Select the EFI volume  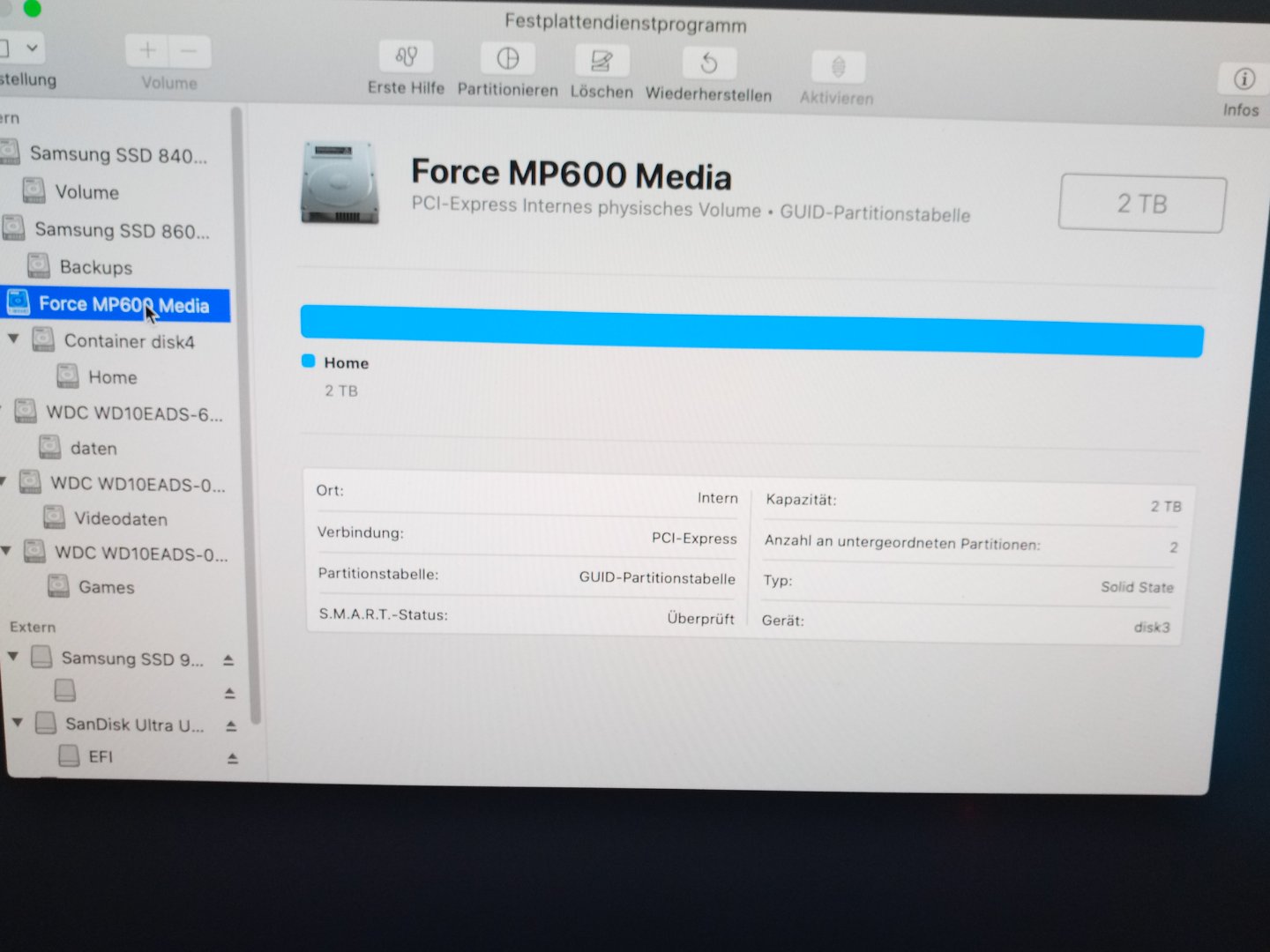point(100,756)
